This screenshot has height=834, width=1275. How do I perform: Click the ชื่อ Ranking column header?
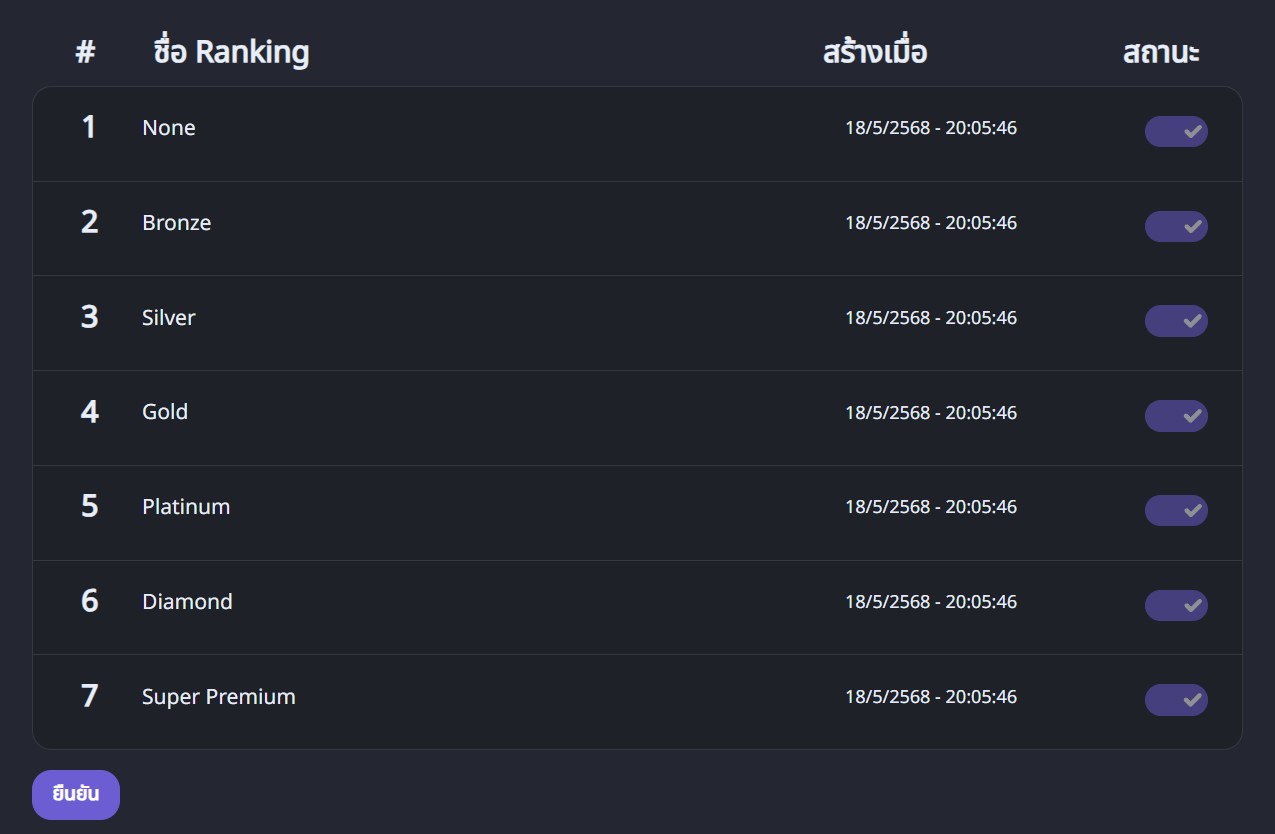click(x=231, y=52)
